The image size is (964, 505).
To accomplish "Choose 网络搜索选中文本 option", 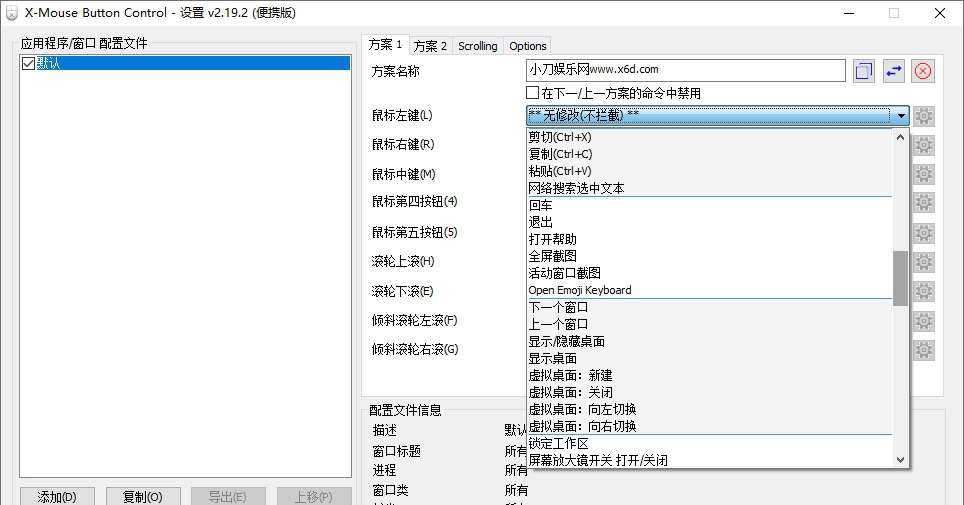I will (709, 188).
